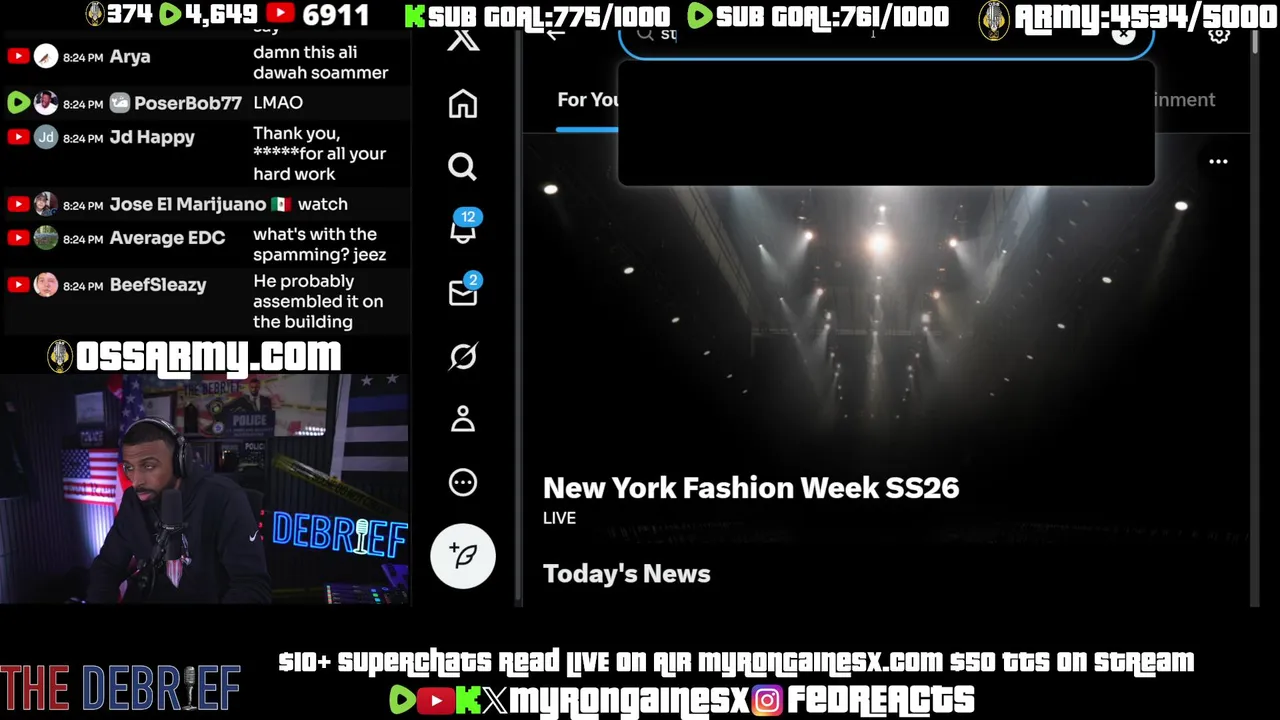Click Arya's chat avatar
1280x720 pixels.
pos(46,57)
